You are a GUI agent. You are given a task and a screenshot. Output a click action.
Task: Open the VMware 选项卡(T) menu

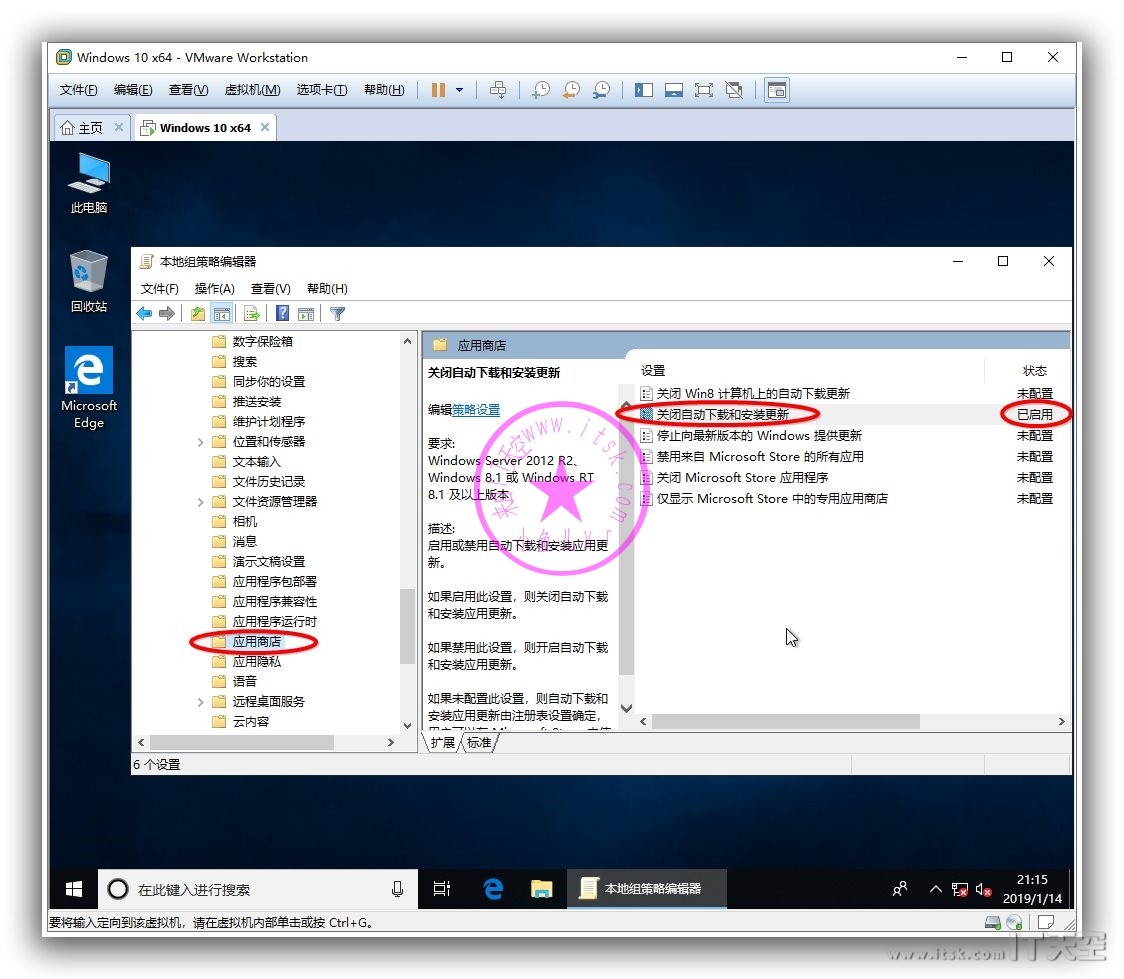click(x=322, y=90)
